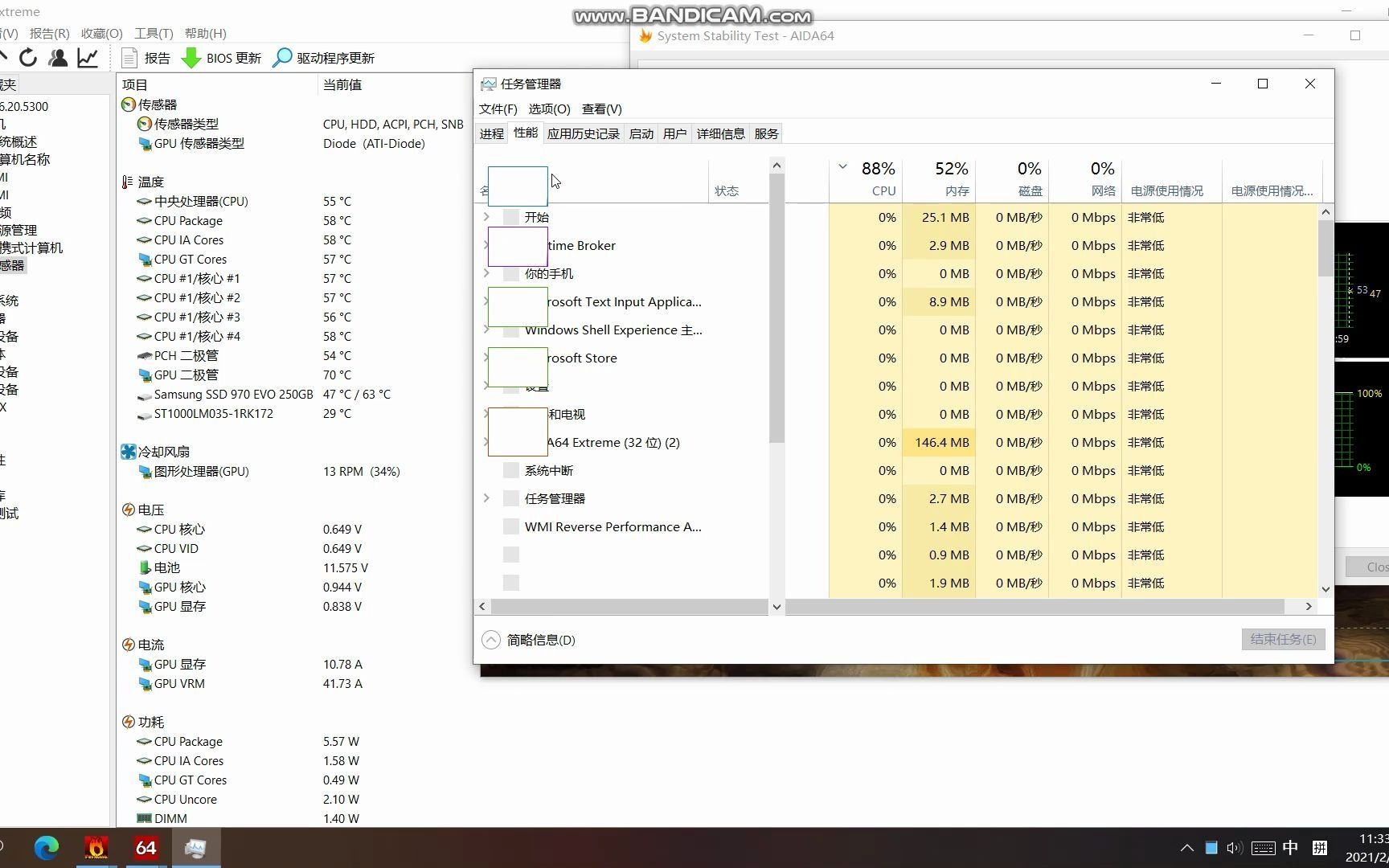Click the refresh circular arrow icon
The height and width of the screenshot is (868, 1389).
pyautogui.click(x=28, y=57)
